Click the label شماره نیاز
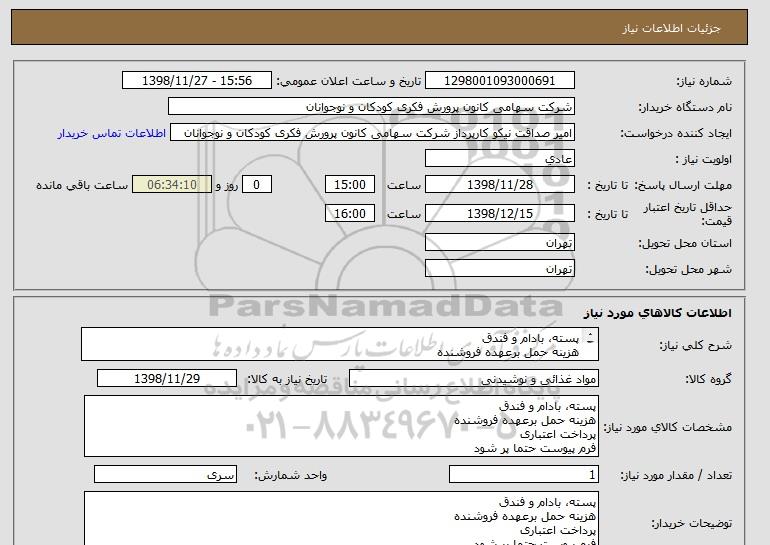The height and width of the screenshot is (545, 770). [704, 81]
